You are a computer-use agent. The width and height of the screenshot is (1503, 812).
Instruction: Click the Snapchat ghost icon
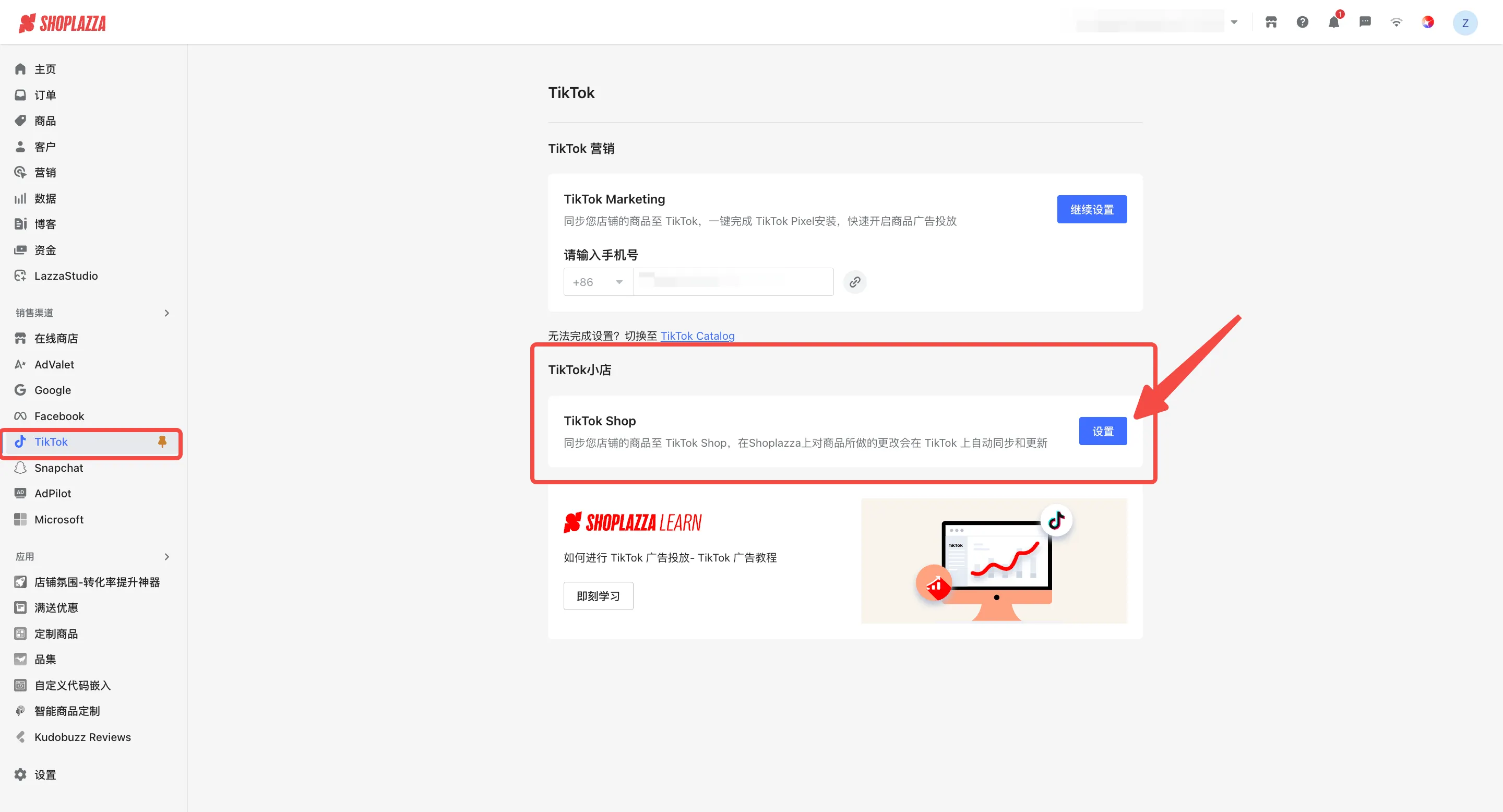pos(20,468)
